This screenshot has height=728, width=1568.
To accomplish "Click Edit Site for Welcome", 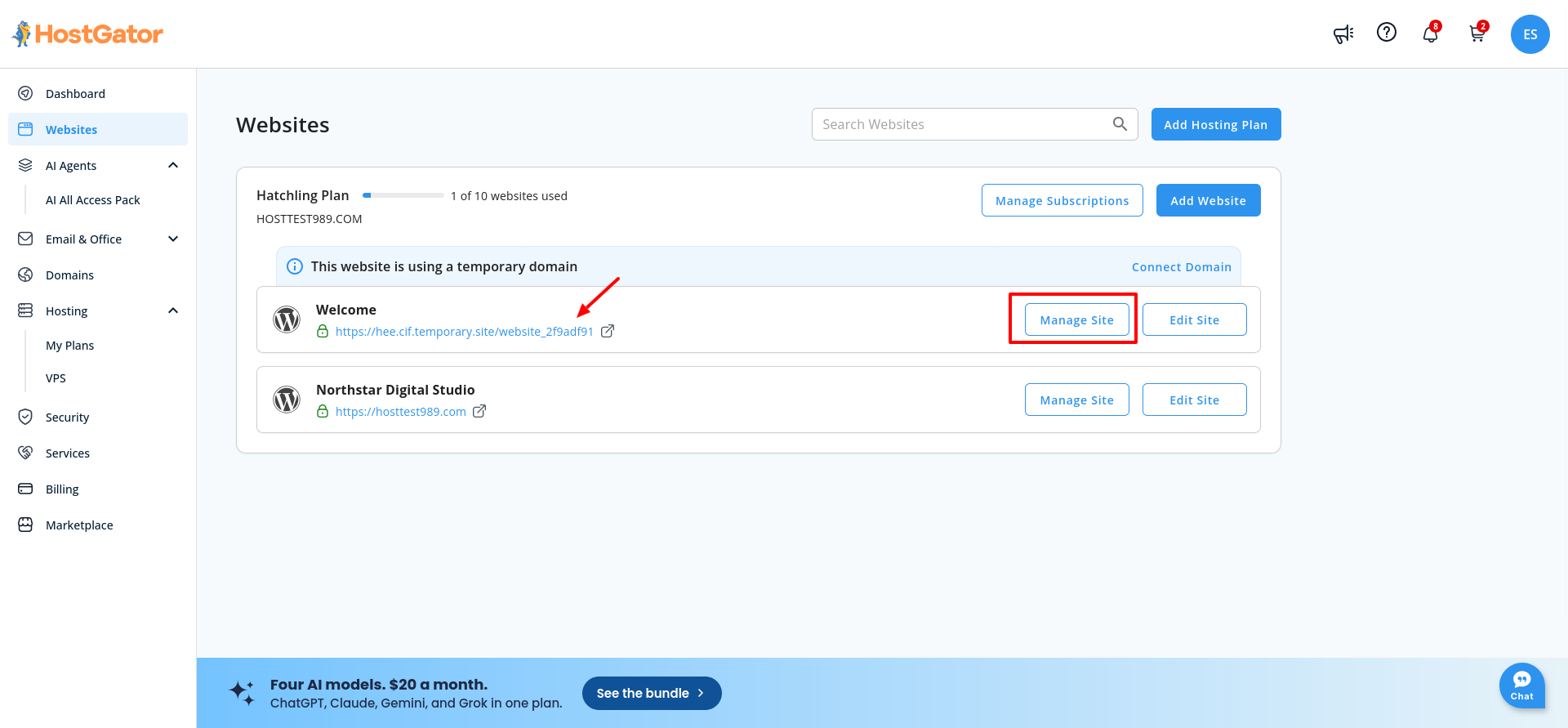I will point(1195,319).
